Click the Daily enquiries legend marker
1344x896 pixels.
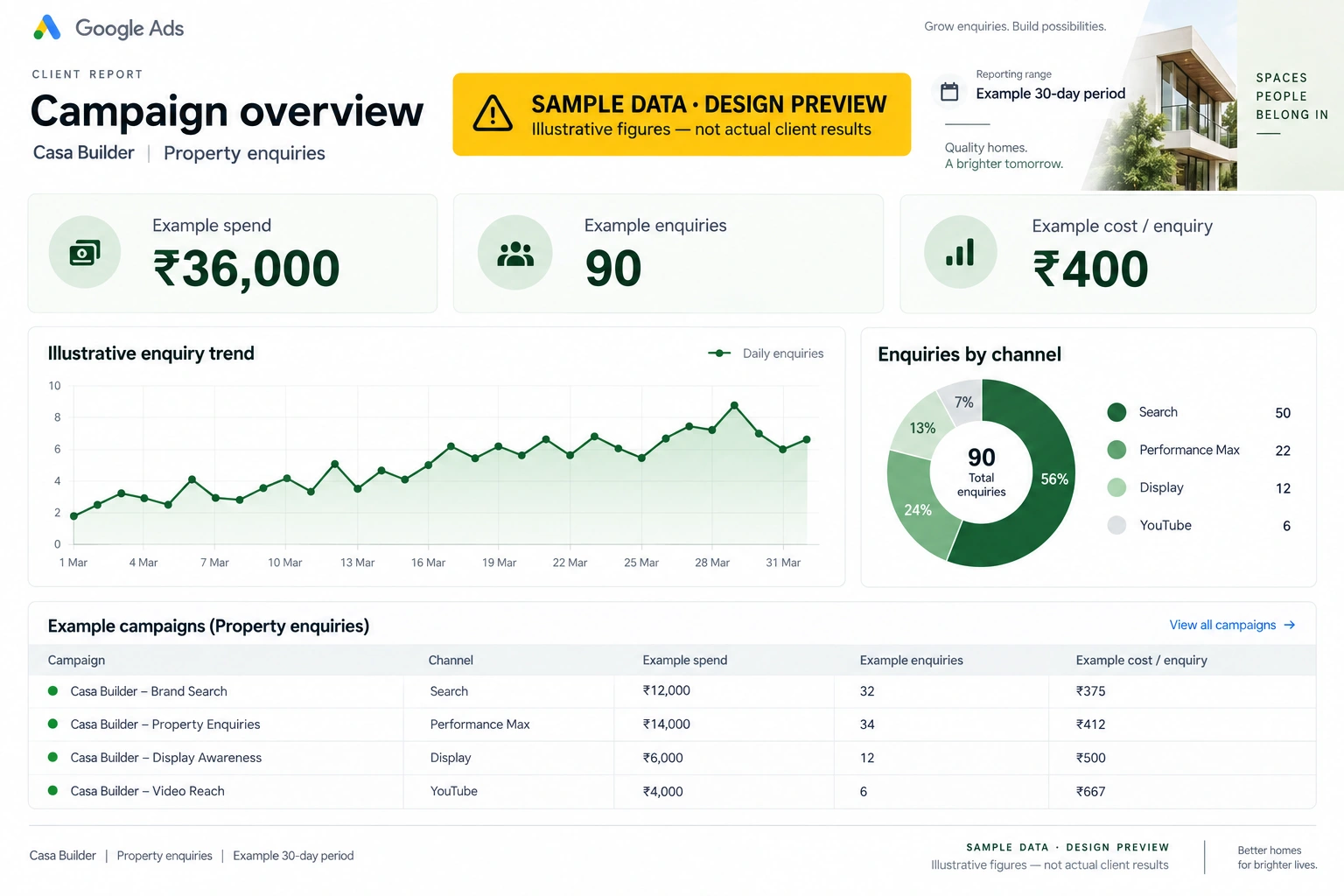click(719, 353)
